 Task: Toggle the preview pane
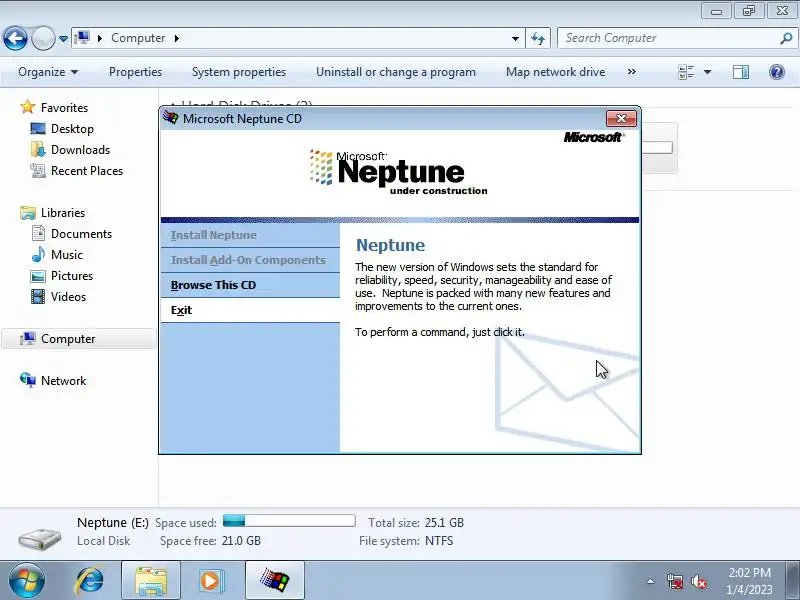[x=741, y=72]
